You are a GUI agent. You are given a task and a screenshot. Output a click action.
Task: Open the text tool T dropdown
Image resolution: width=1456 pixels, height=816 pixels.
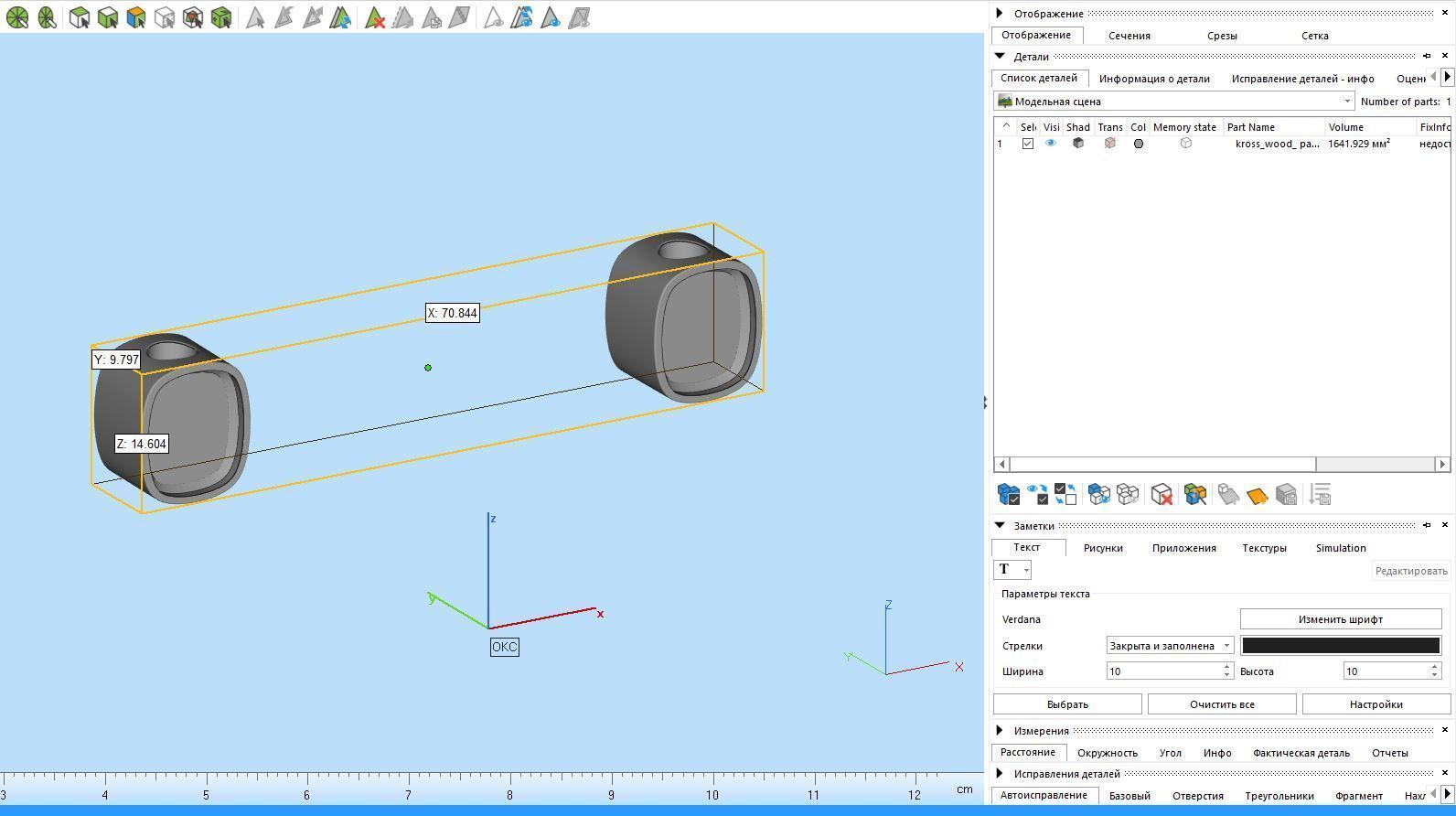point(1026,570)
